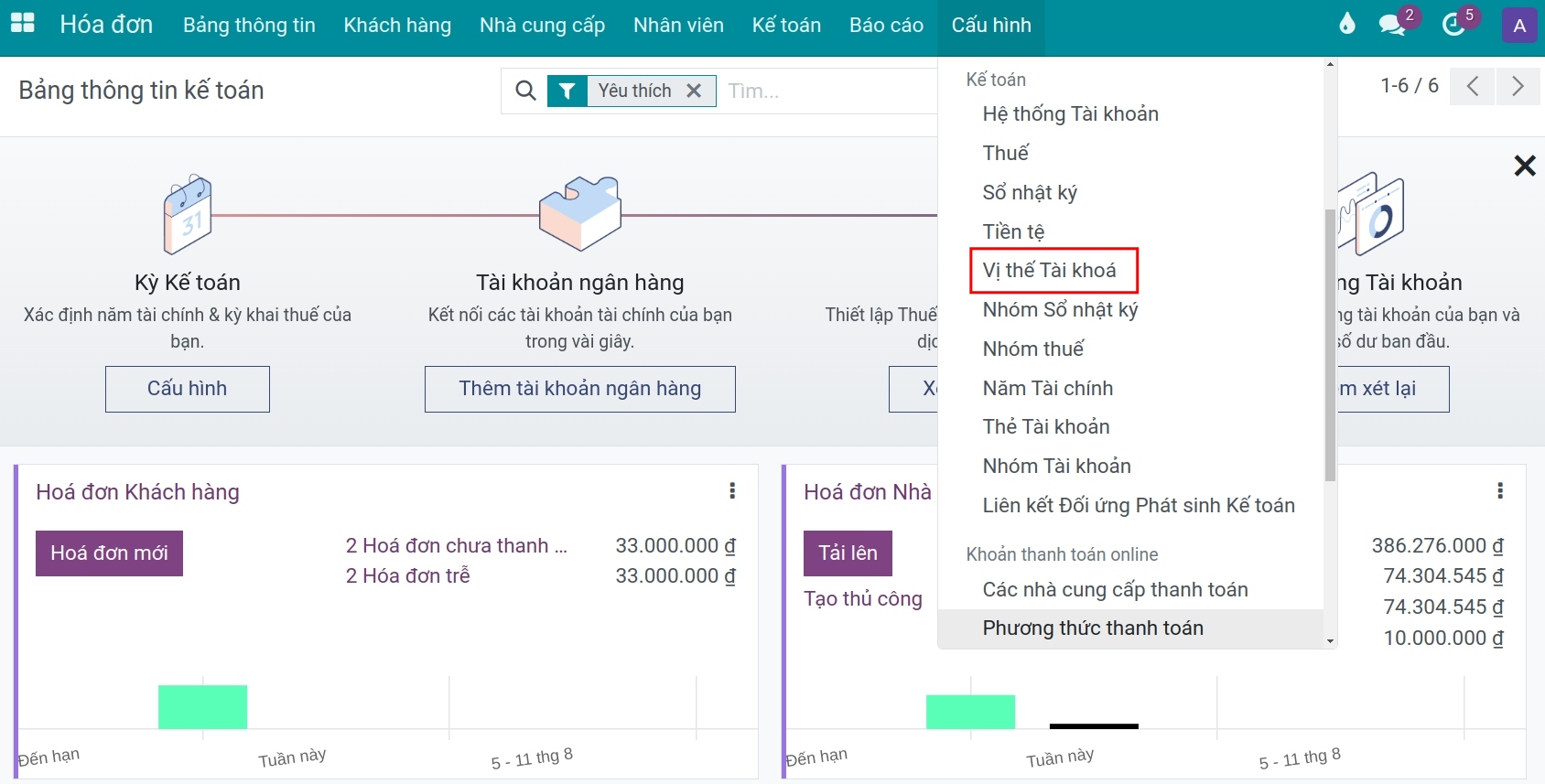
Task: Close the onboarding panel with X
Action: (1525, 166)
